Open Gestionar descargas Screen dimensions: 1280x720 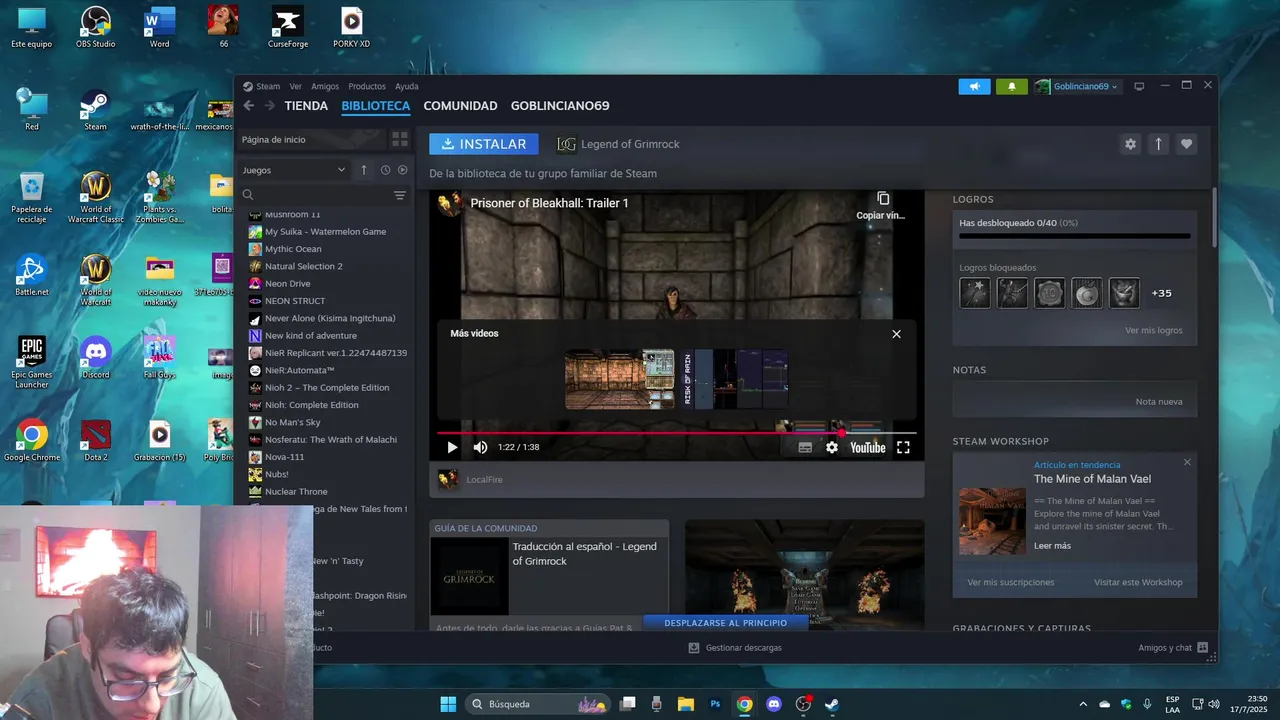click(x=735, y=648)
